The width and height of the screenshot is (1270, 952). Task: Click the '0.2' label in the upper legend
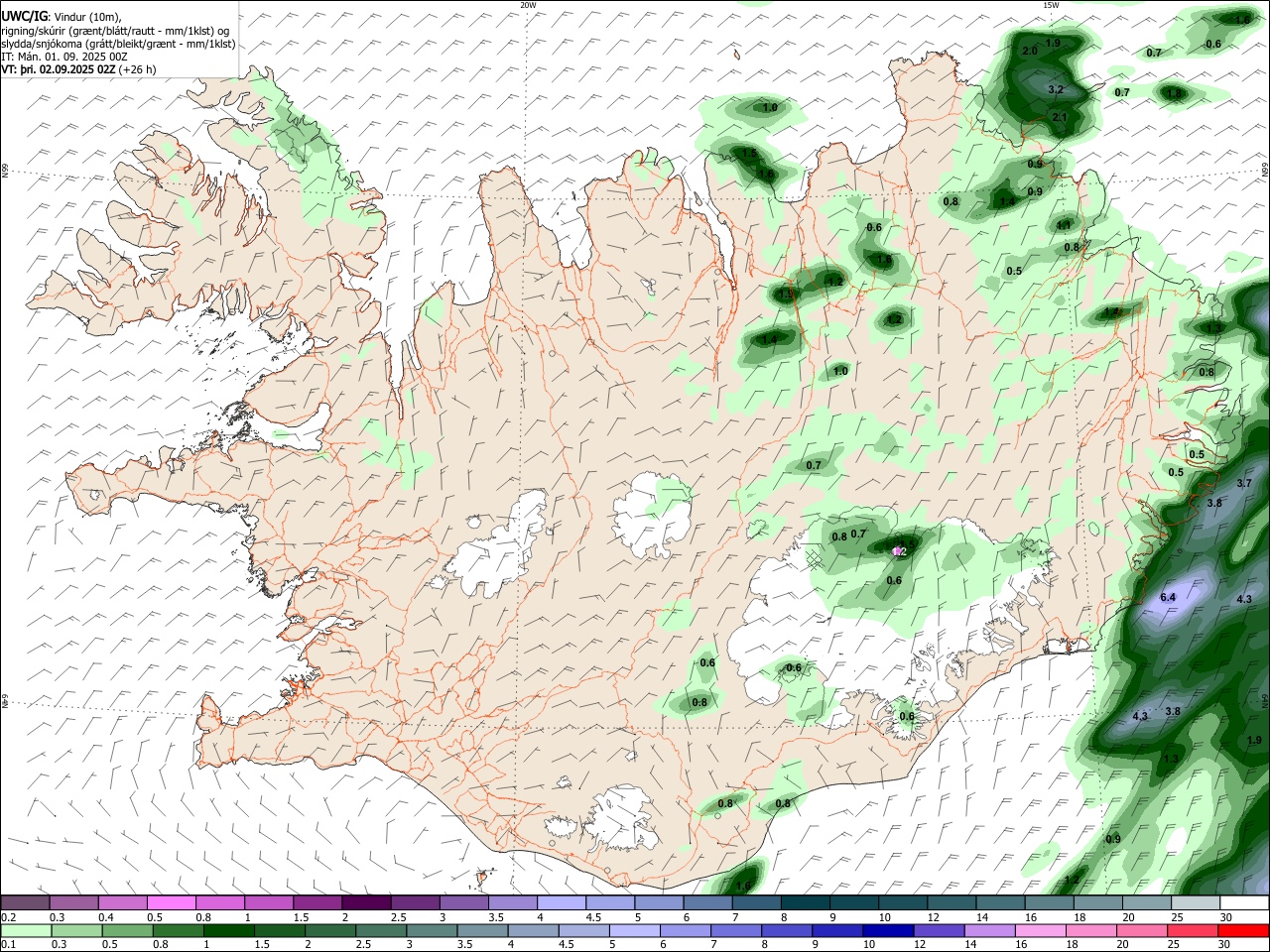tap(8, 917)
